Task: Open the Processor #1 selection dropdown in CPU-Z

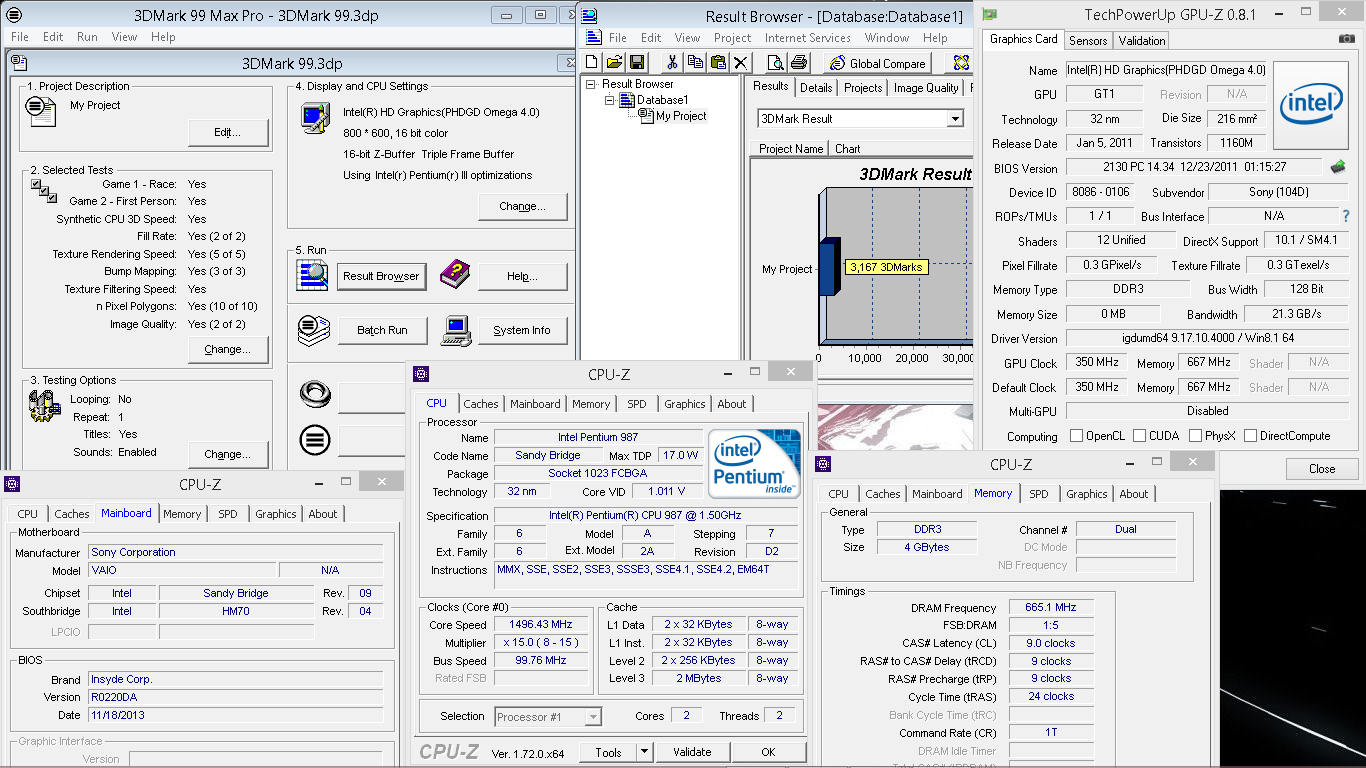Action: pyautogui.click(x=593, y=717)
